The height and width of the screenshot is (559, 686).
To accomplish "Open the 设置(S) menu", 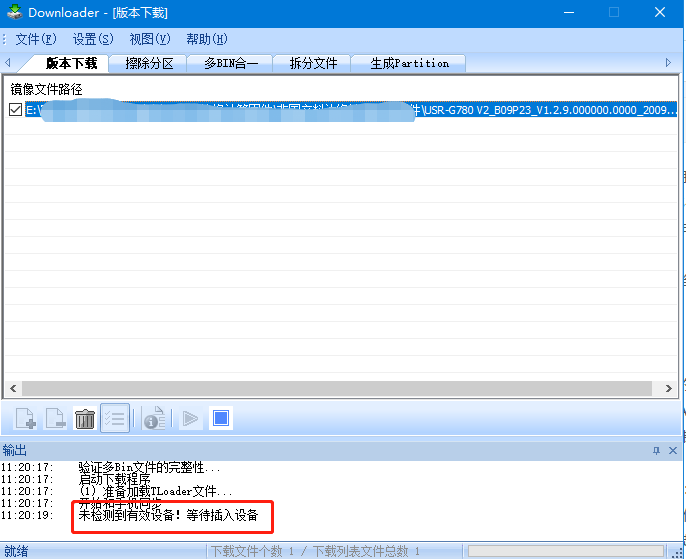I will [93, 39].
